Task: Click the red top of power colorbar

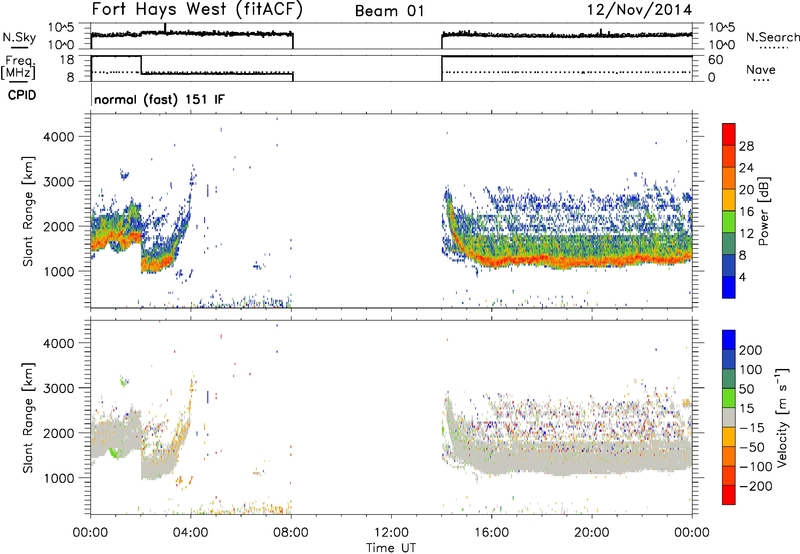Action: coord(729,134)
